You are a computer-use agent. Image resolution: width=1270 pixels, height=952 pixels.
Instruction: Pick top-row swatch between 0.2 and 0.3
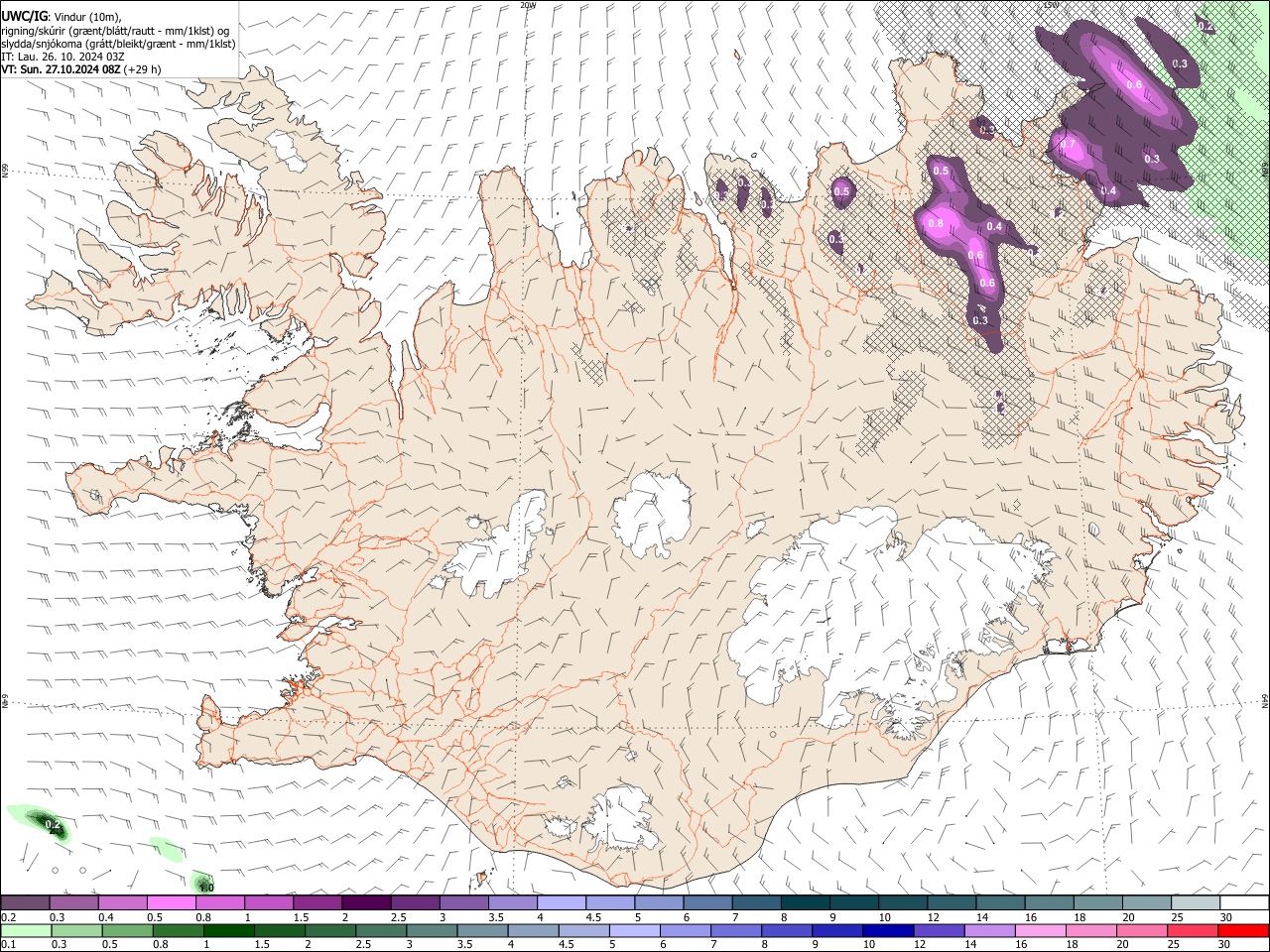(x=25, y=903)
